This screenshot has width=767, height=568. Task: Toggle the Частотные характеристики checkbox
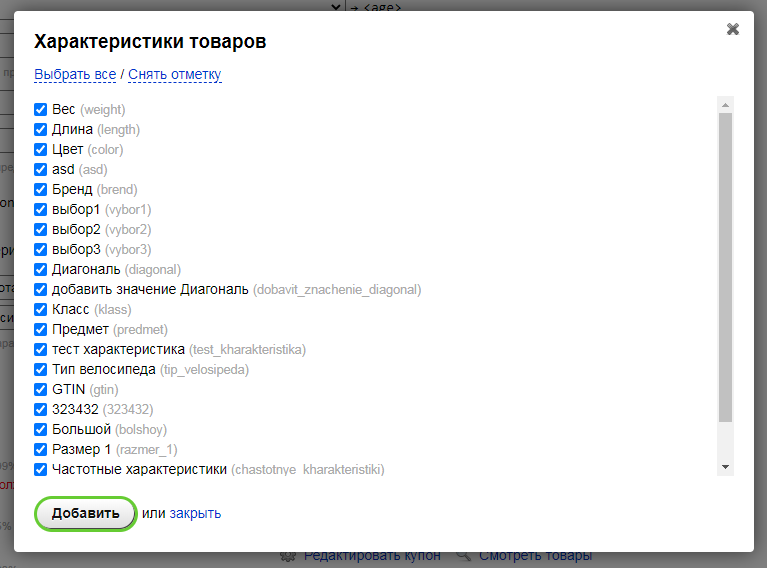41,469
